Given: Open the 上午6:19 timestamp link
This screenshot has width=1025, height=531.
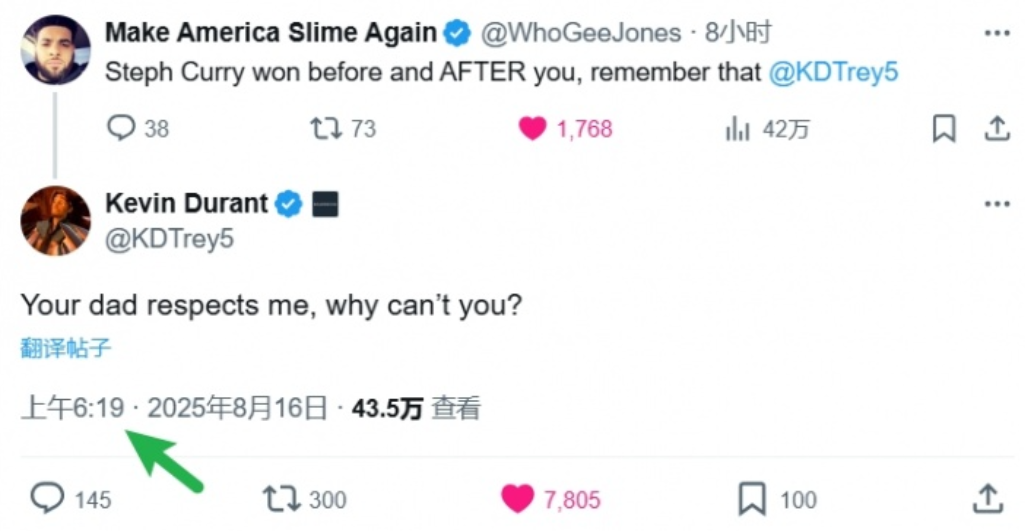Looking at the screenshot, I should coord(72,408).
